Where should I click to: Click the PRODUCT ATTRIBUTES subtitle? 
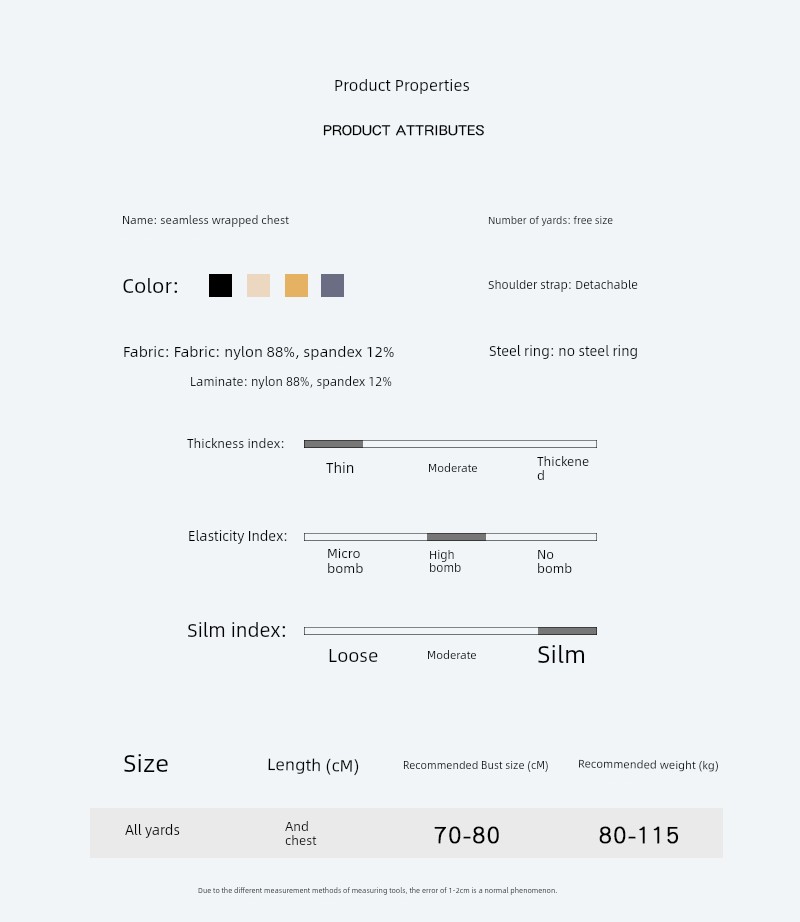(403, 131)
